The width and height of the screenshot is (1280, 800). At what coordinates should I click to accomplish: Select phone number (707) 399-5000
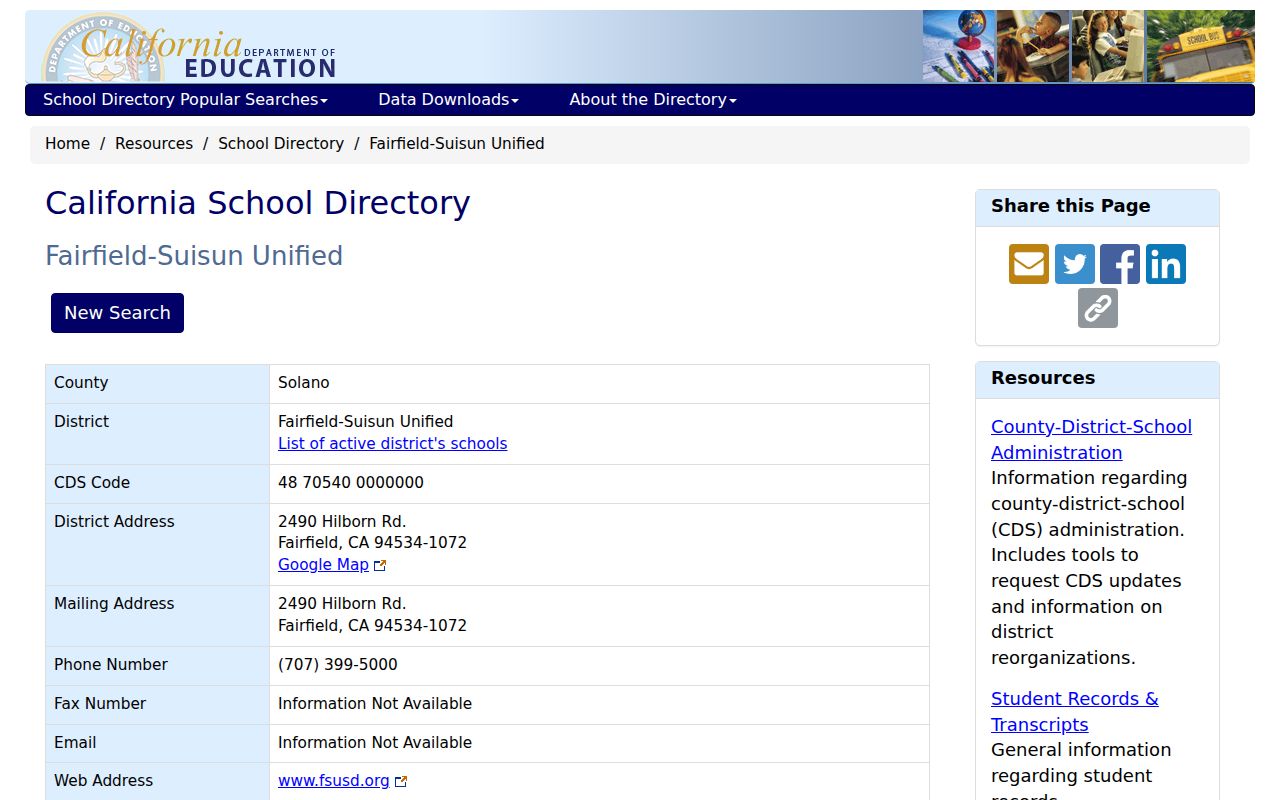coord(338,665)
